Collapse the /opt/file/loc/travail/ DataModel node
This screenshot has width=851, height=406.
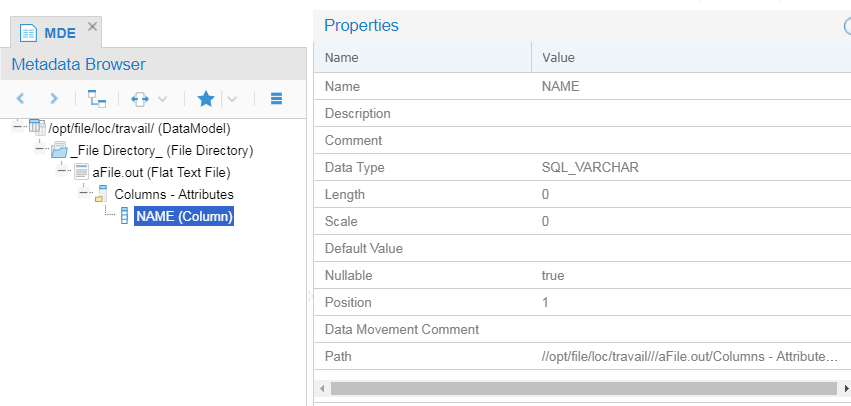pos(18,128)
